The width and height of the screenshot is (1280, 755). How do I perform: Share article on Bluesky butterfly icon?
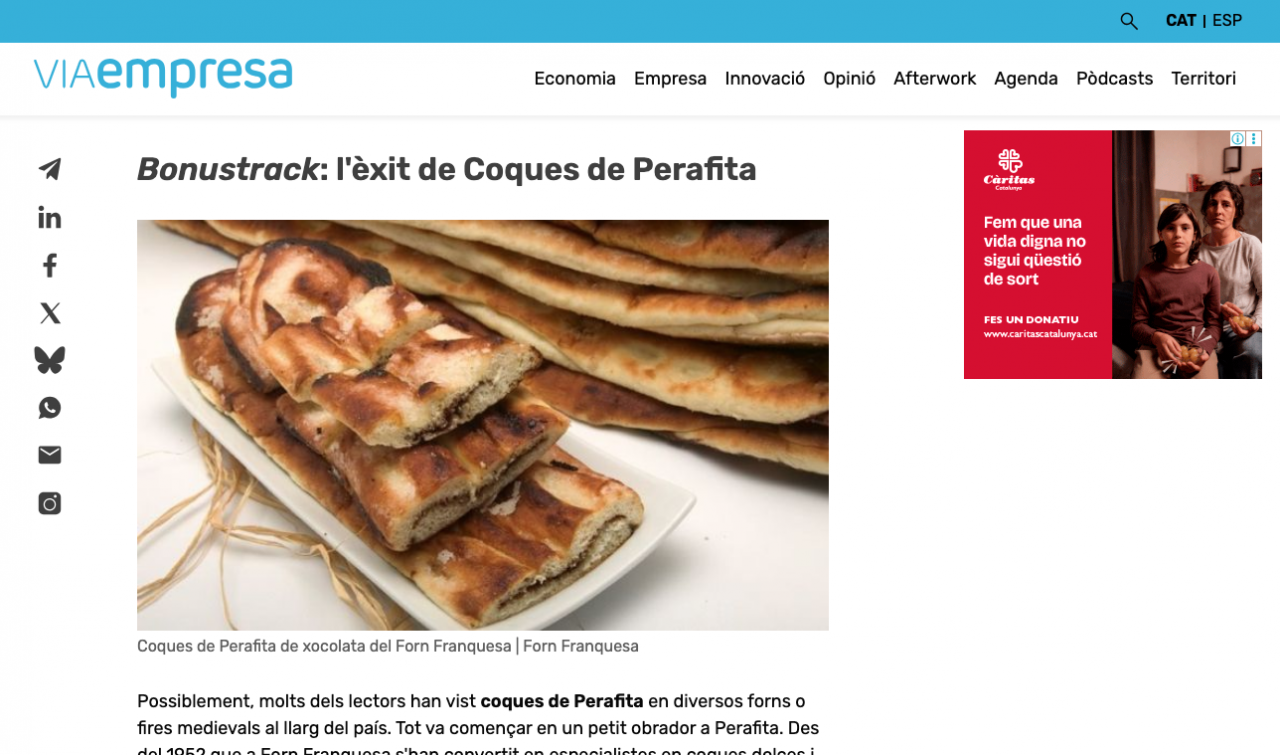point(49,360)
